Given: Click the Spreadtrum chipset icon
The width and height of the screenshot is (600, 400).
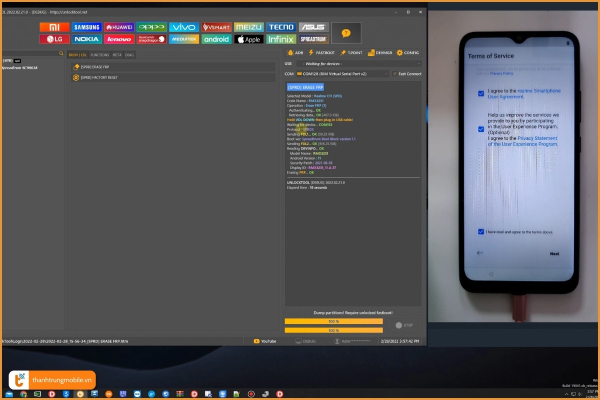Looking at the screenshot, I should pos(313,39).
